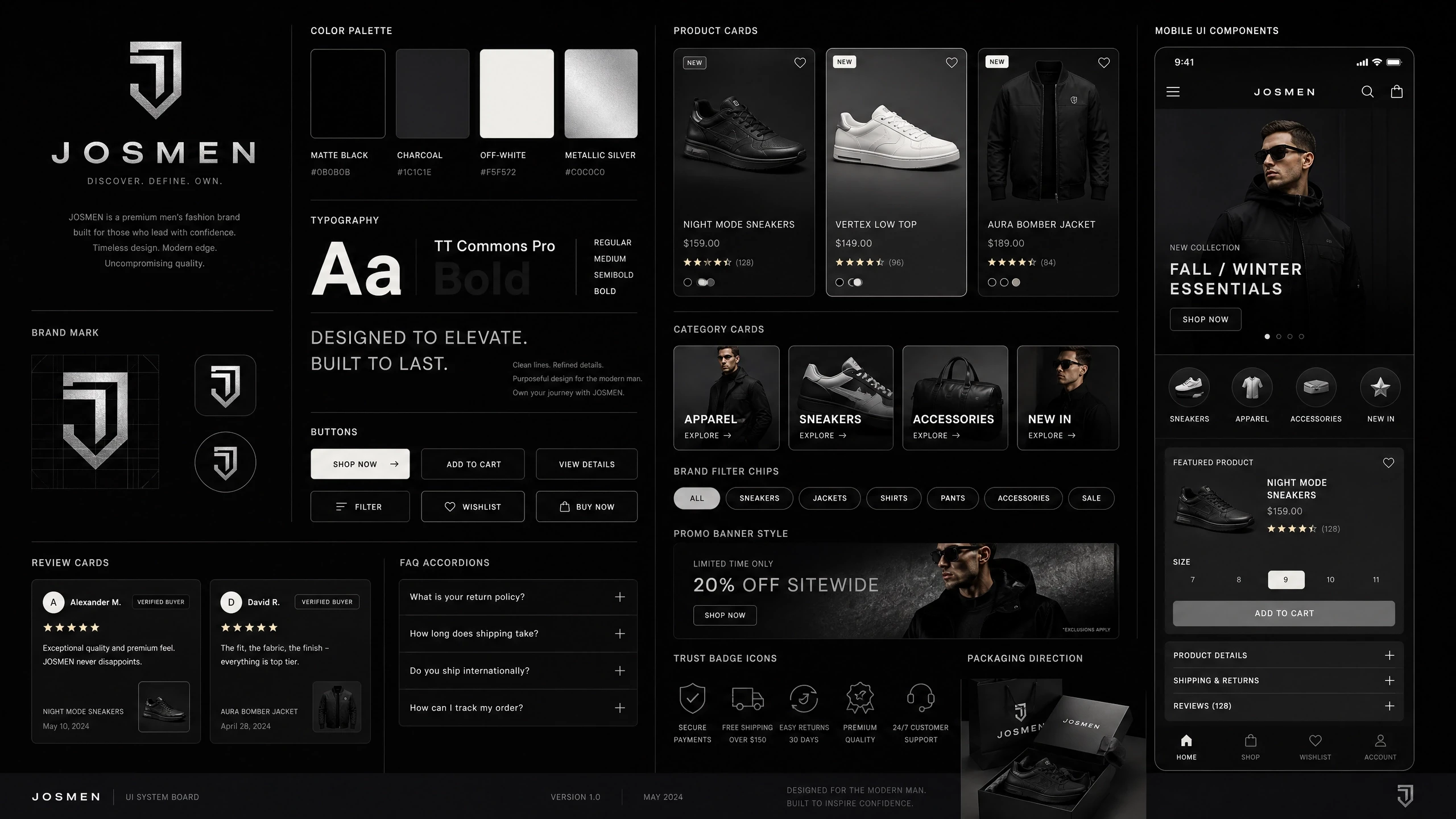Toggle the JACKETS filter chip
The image size is (1456, 819).
[829, 498]
